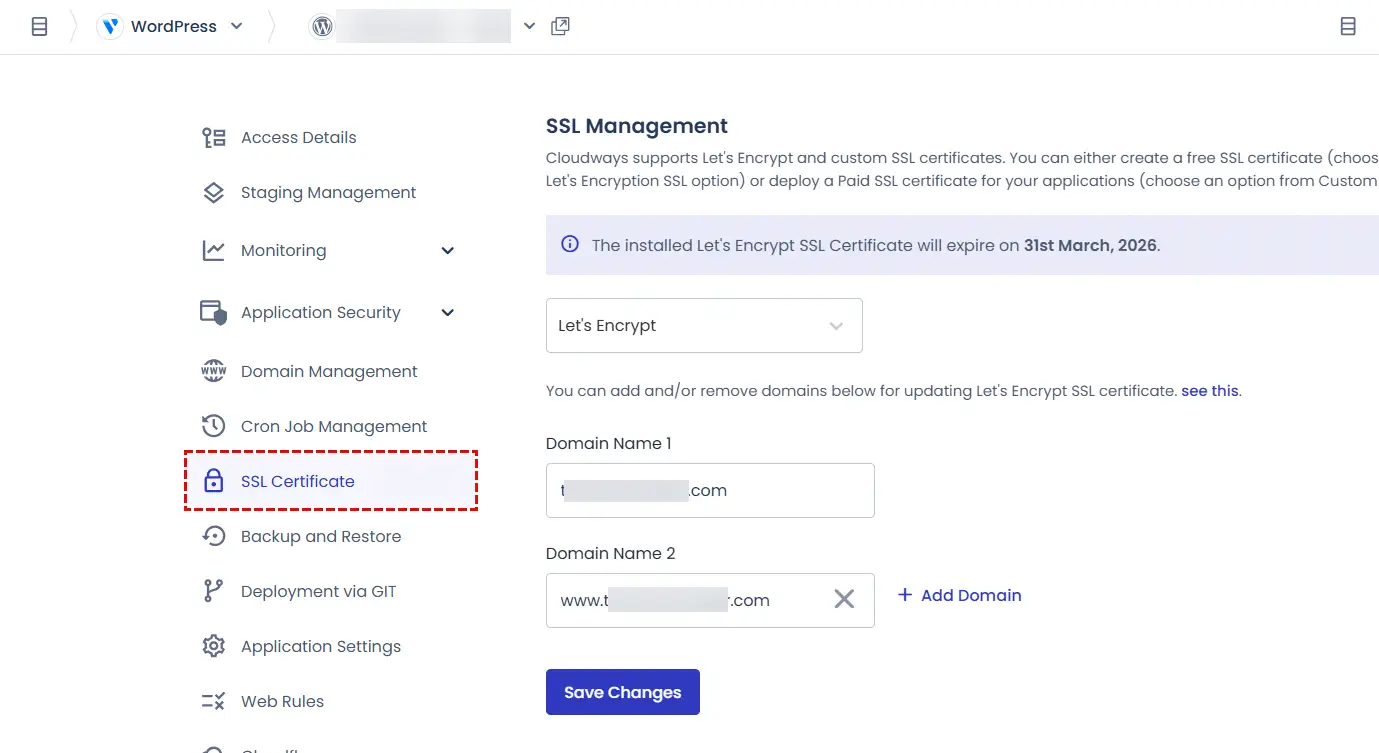
Task: Click the Deployment via GIT branch icon
Action: [x=214, y=591]
